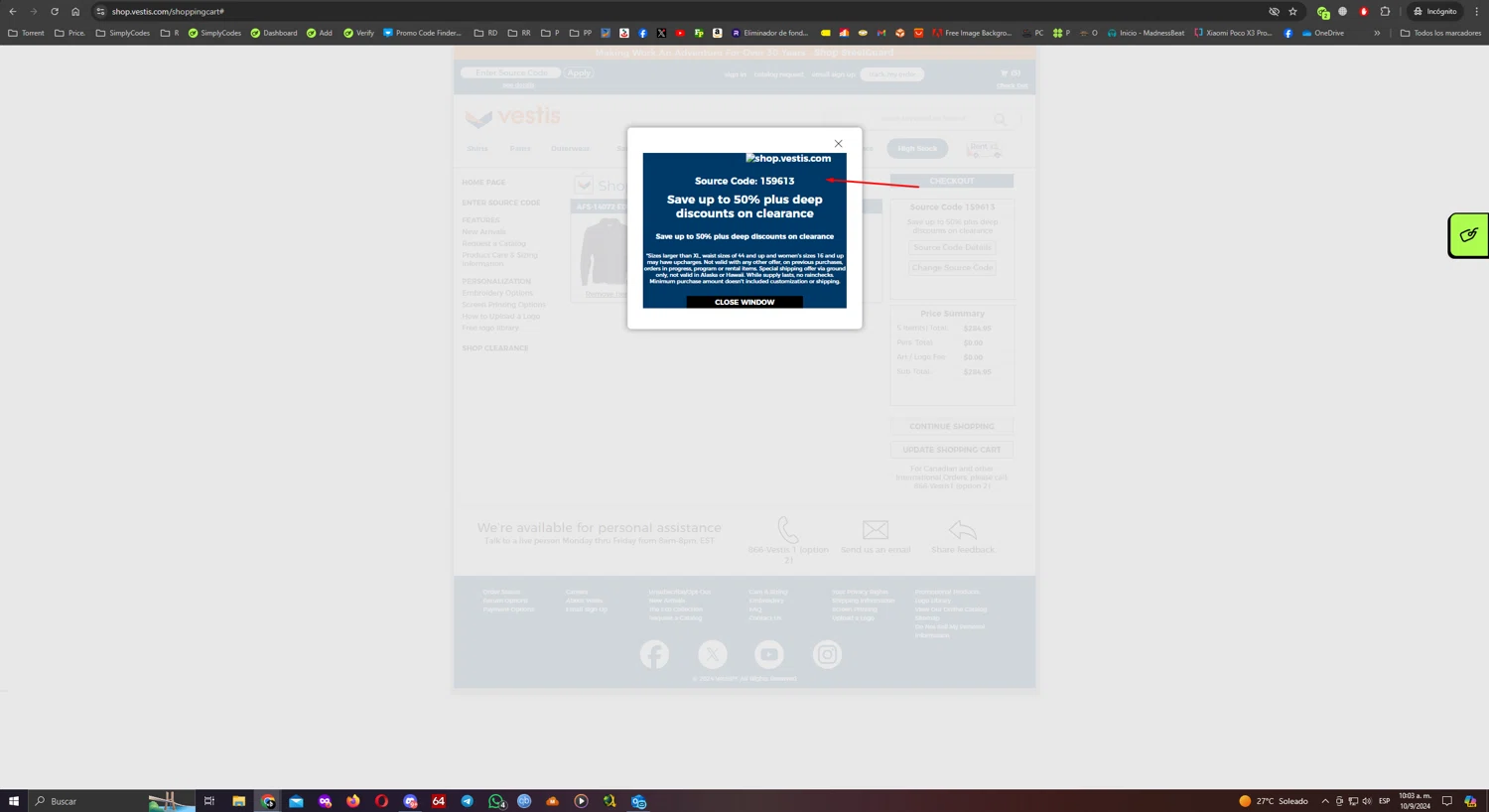Focus the Enter Source Code field

coord(511,72)
